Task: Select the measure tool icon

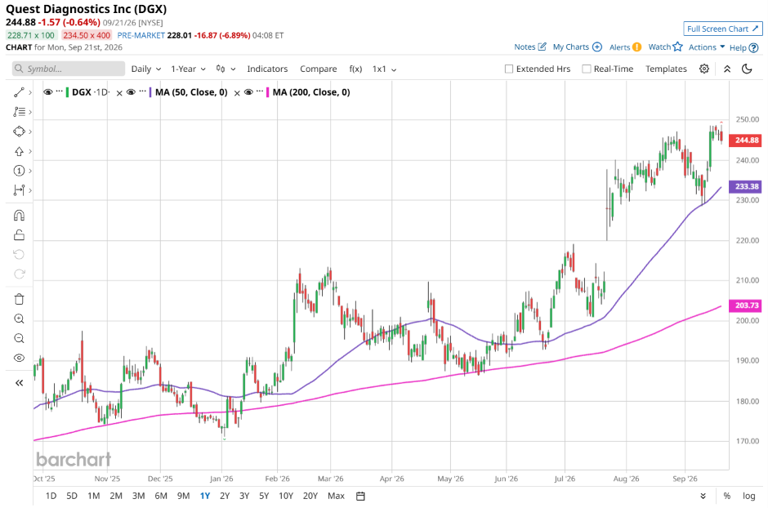Action: click(19, 190)
